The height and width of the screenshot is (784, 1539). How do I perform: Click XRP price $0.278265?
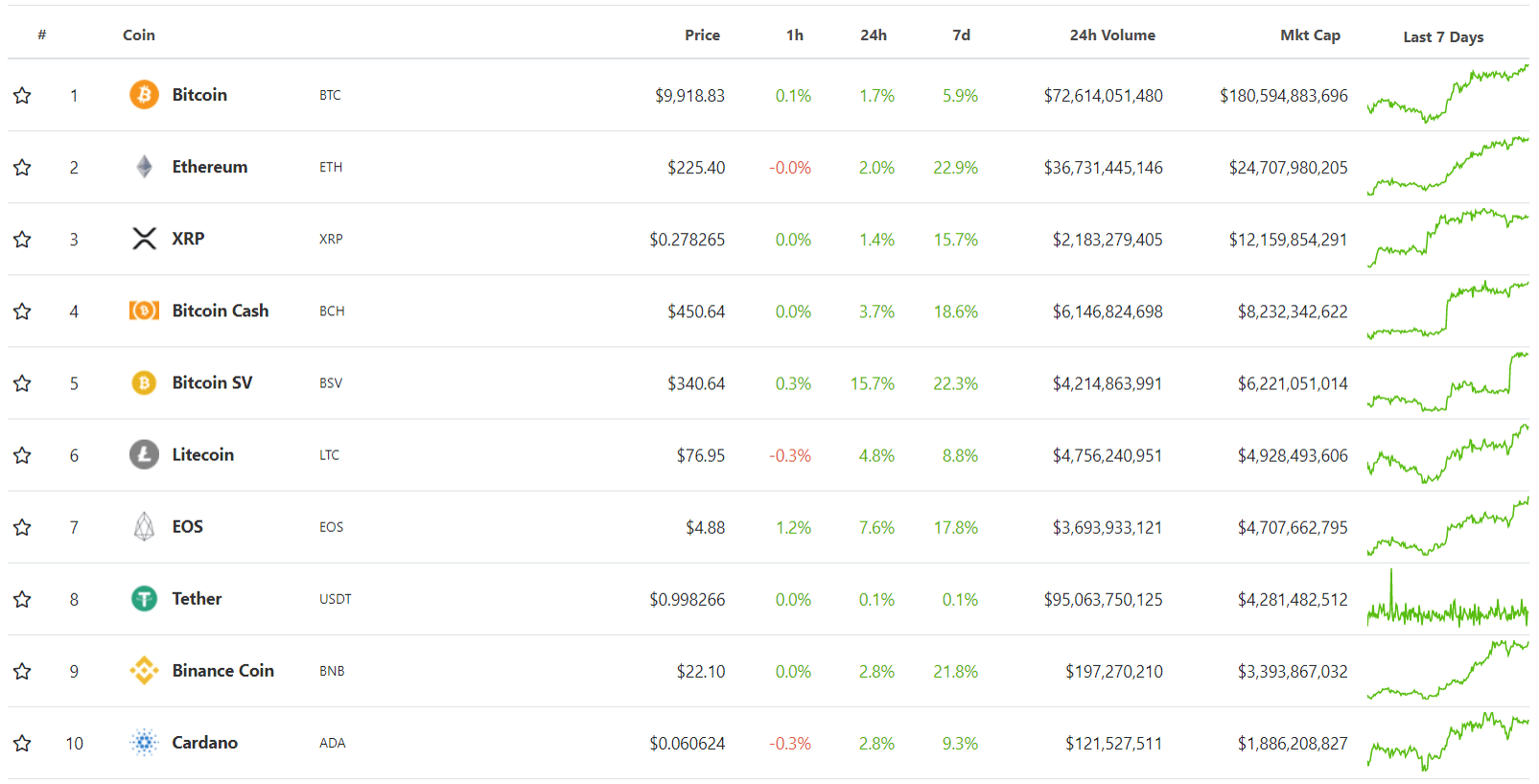[687, 240]
